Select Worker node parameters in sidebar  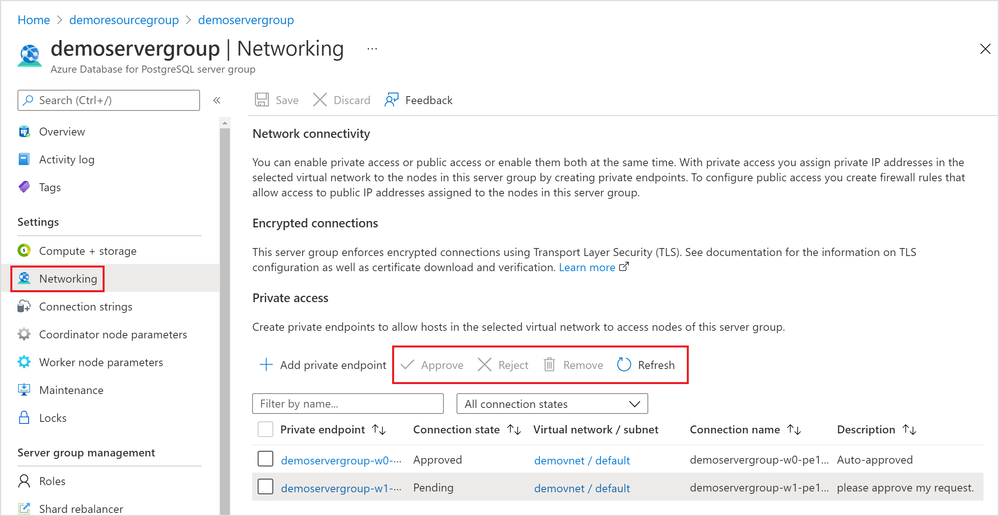click(100, 362)
